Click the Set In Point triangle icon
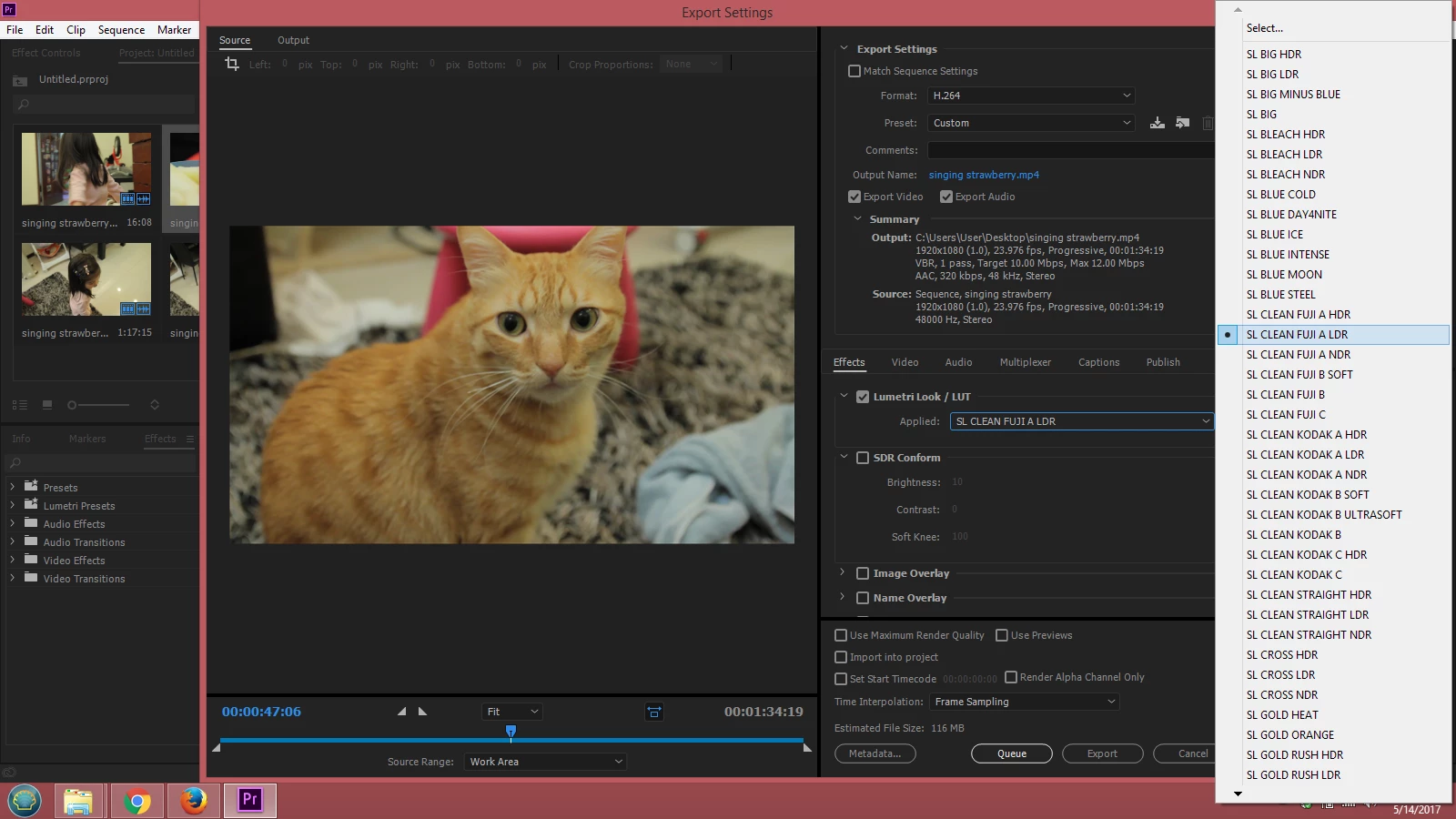Viewport: 1456px width, 819px height. pyautogui.click(x=401, y=712)
